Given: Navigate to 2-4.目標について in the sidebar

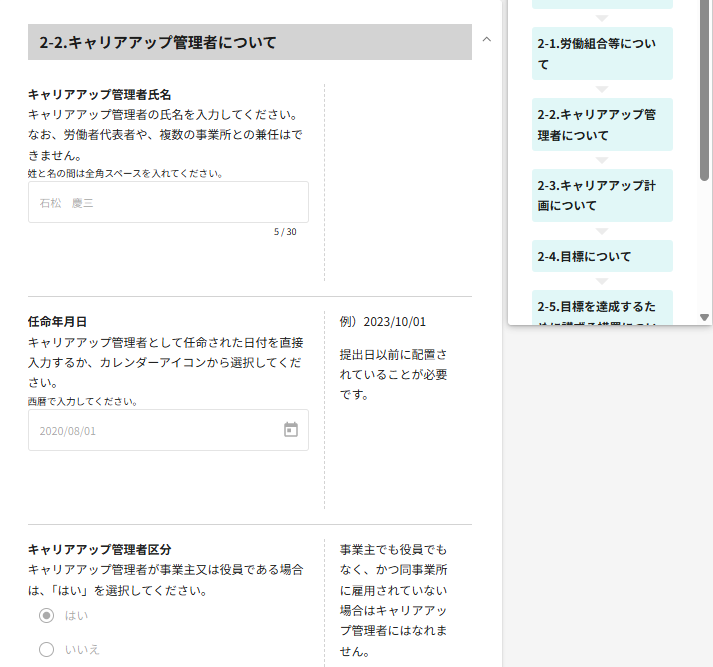Looking at the screenshot, I should click(602, 256).
